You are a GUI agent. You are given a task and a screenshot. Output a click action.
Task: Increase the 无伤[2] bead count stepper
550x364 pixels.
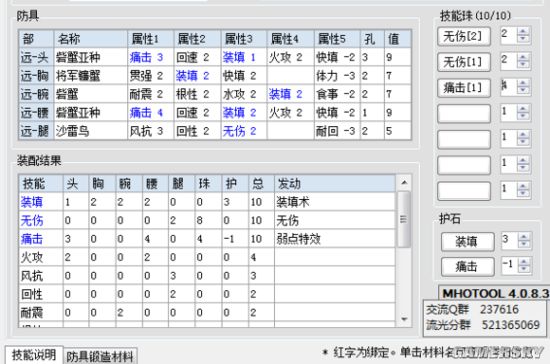click(x=523, y=31)
